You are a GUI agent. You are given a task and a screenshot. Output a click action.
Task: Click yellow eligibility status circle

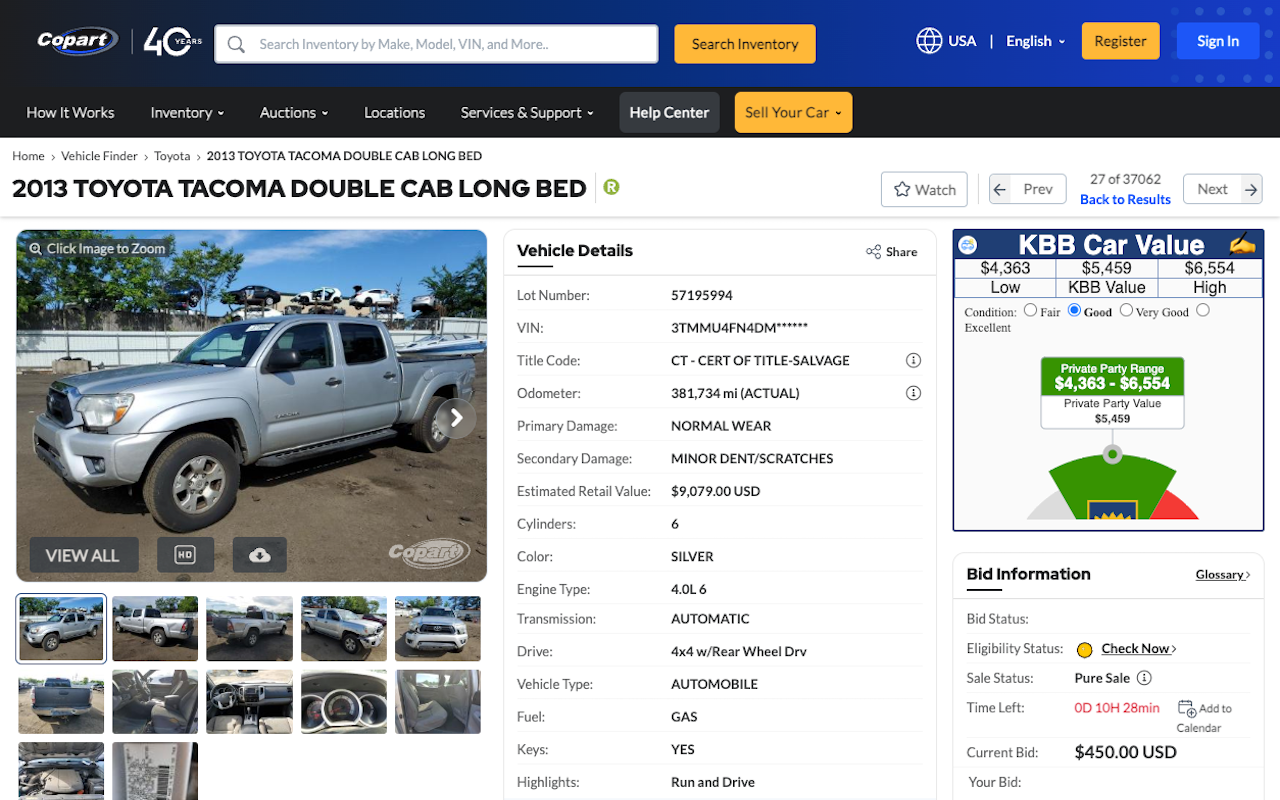(x=1084, y=650)
